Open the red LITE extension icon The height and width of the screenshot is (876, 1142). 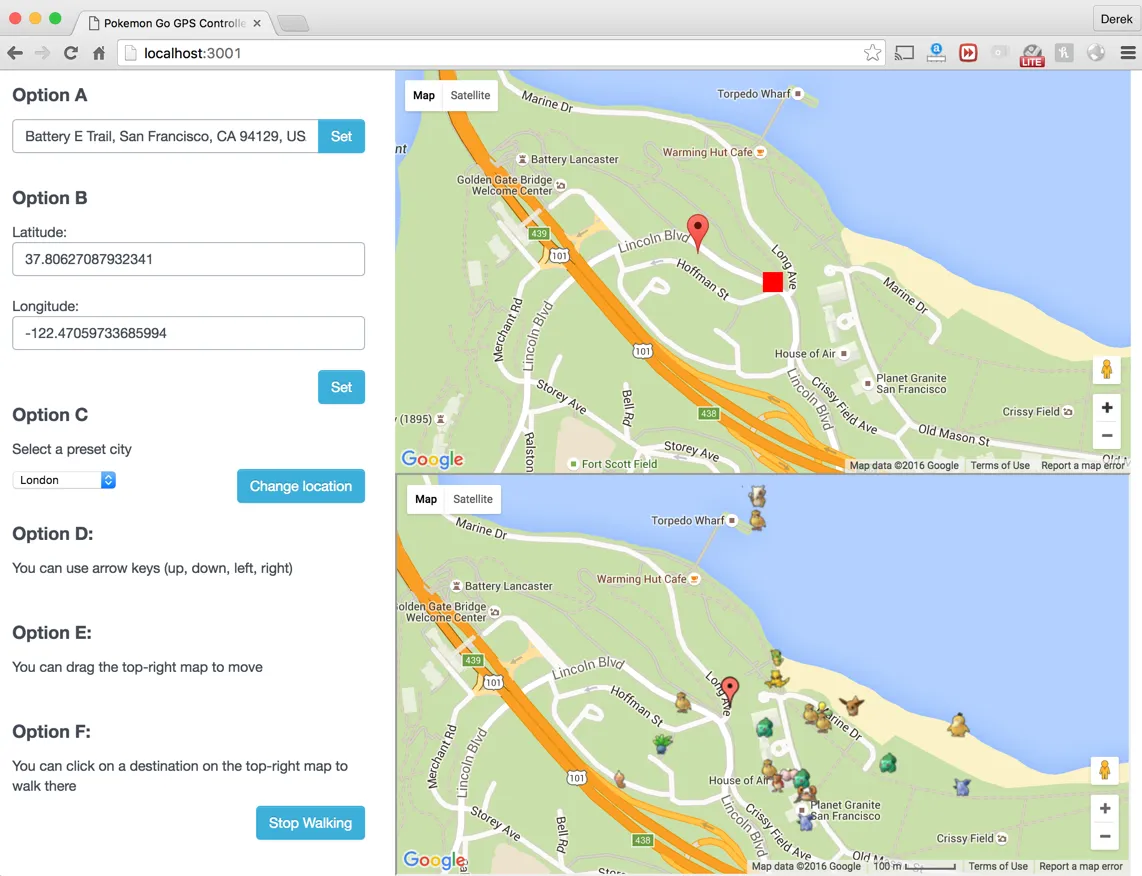1031,55
